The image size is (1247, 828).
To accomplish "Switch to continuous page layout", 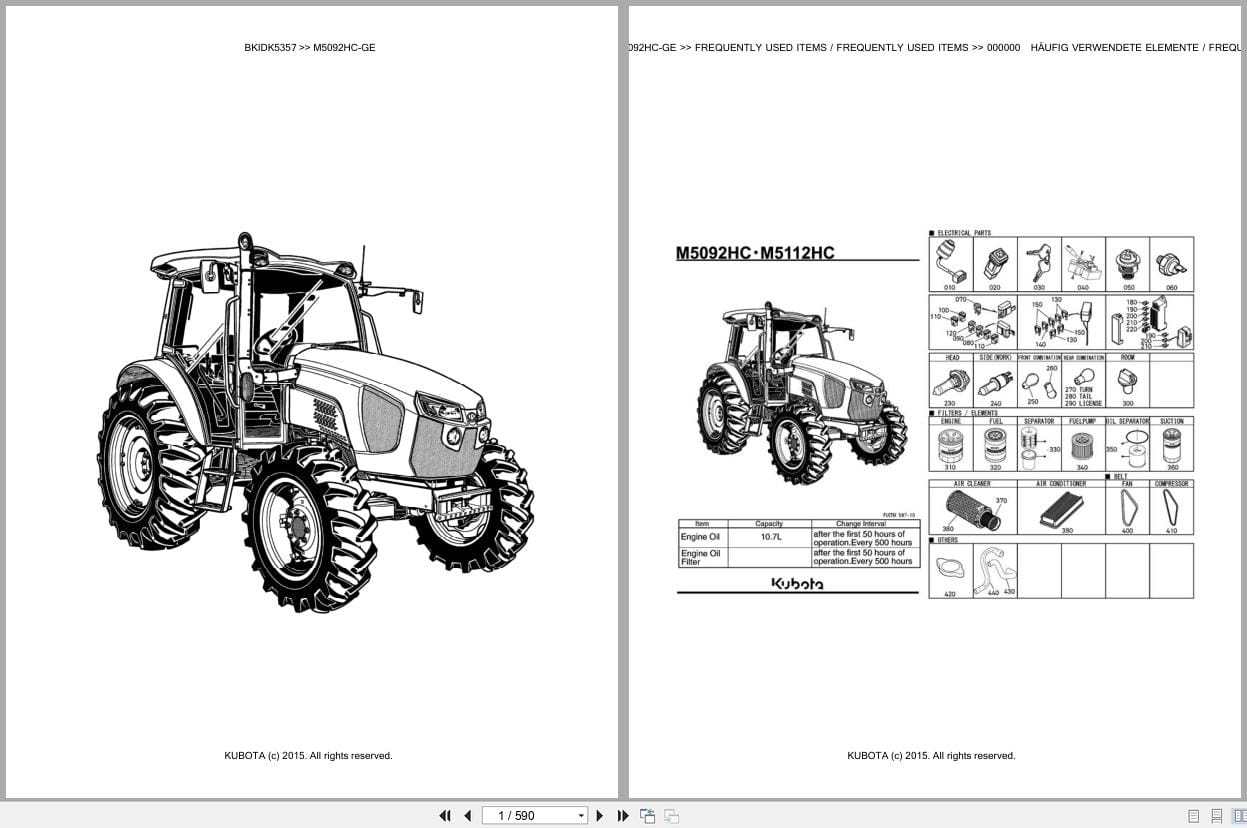I will 1216,816.
